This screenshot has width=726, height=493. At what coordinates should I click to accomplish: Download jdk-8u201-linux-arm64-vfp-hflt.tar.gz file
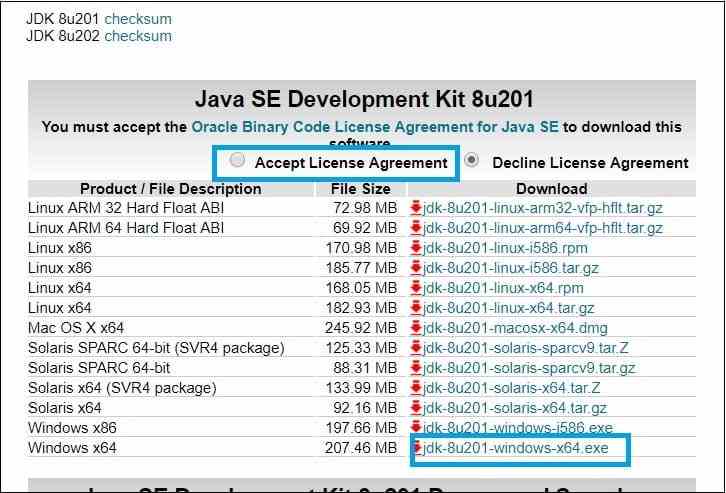pyautogui.click(x=543, y=228)
